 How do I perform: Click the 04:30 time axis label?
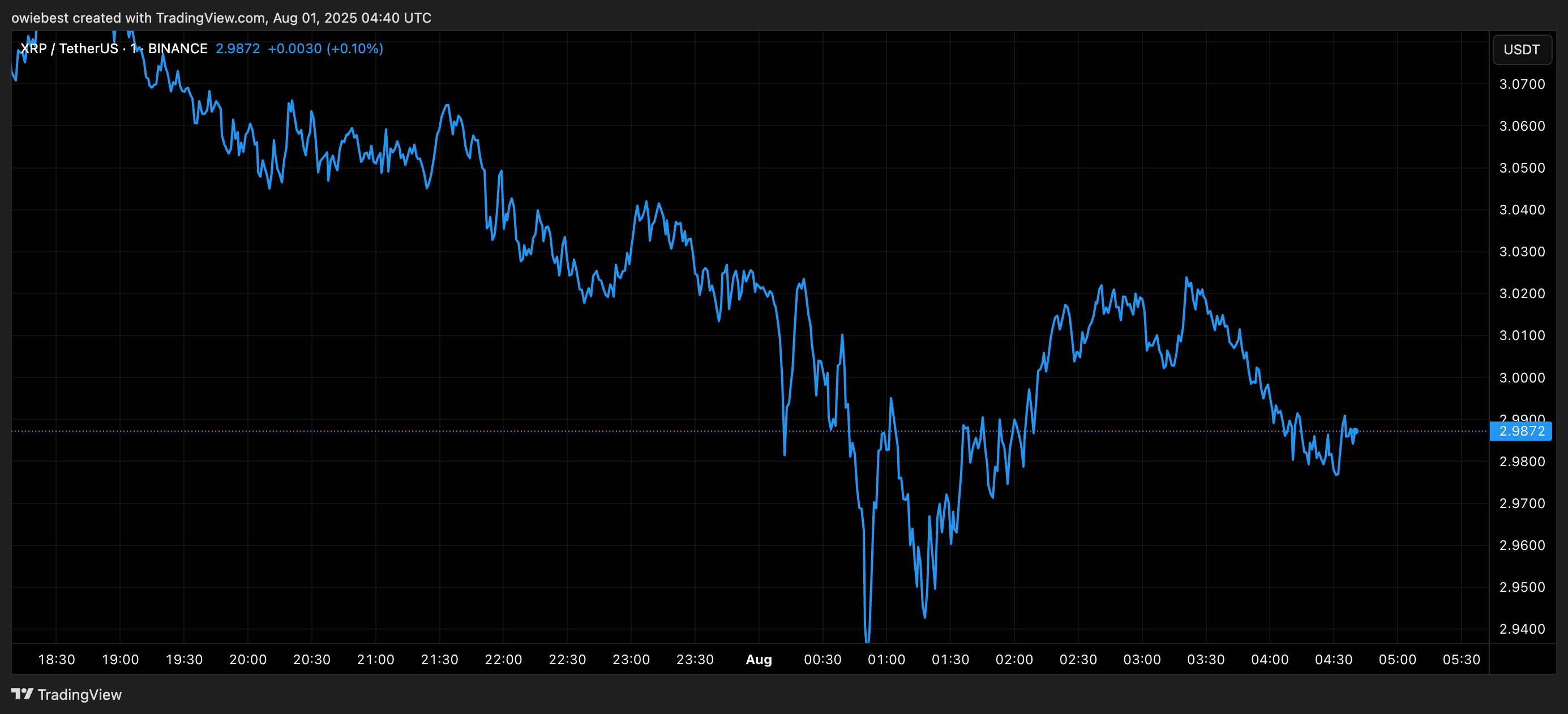pyautogui.click(x=1334, y=660)
